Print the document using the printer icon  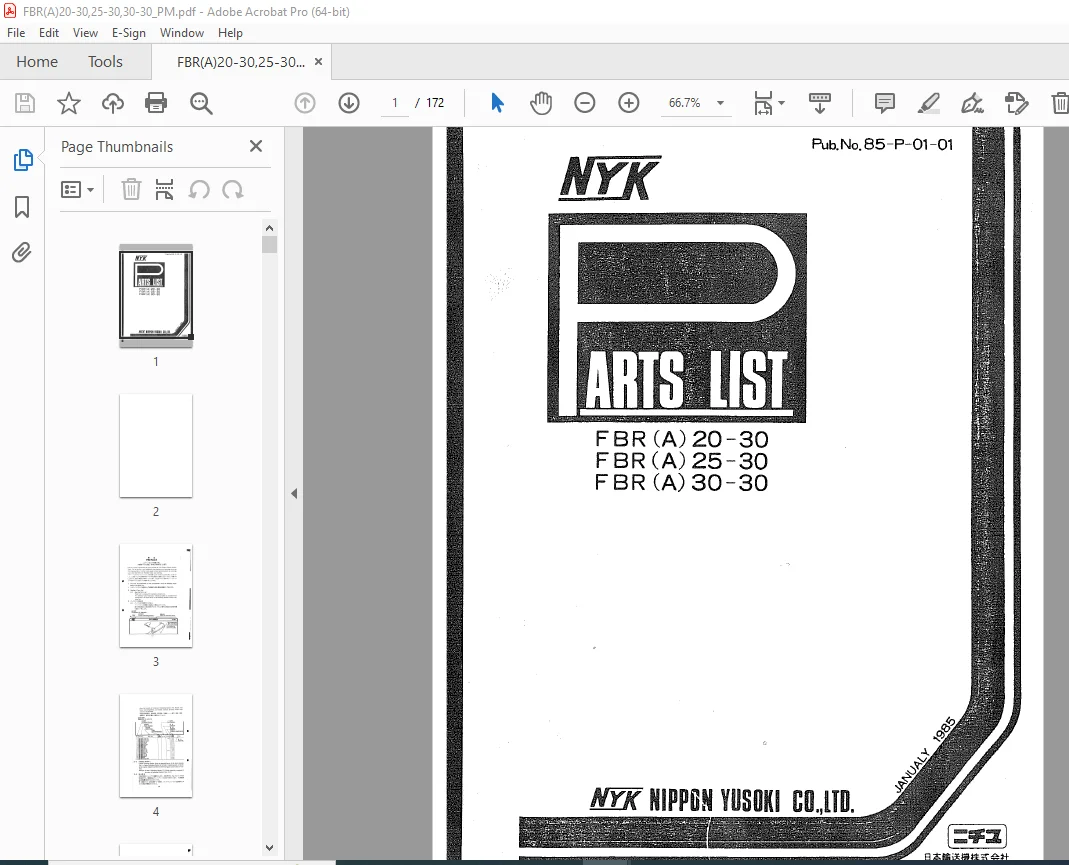coord(156,103)
